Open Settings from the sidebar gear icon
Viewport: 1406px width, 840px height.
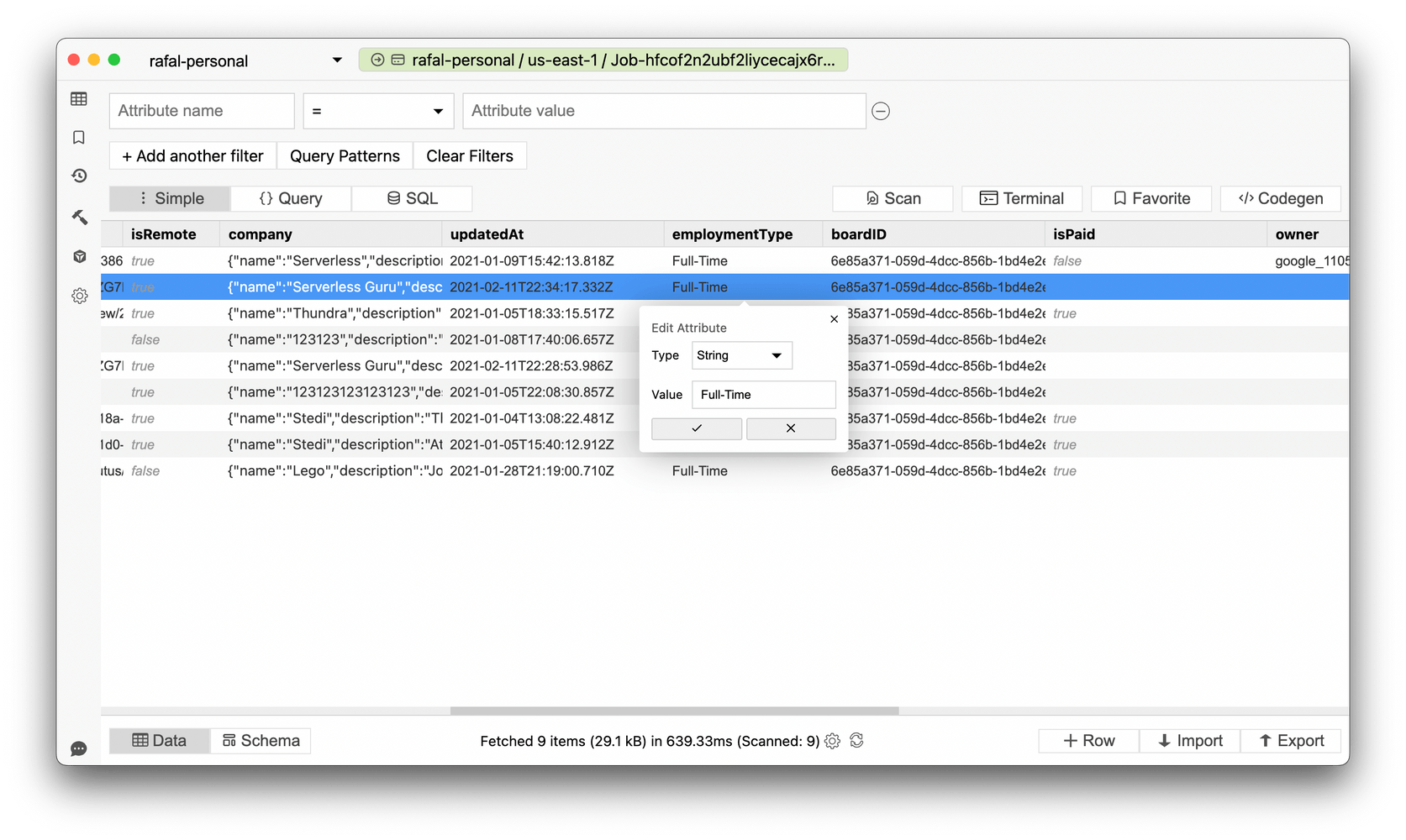78,296
